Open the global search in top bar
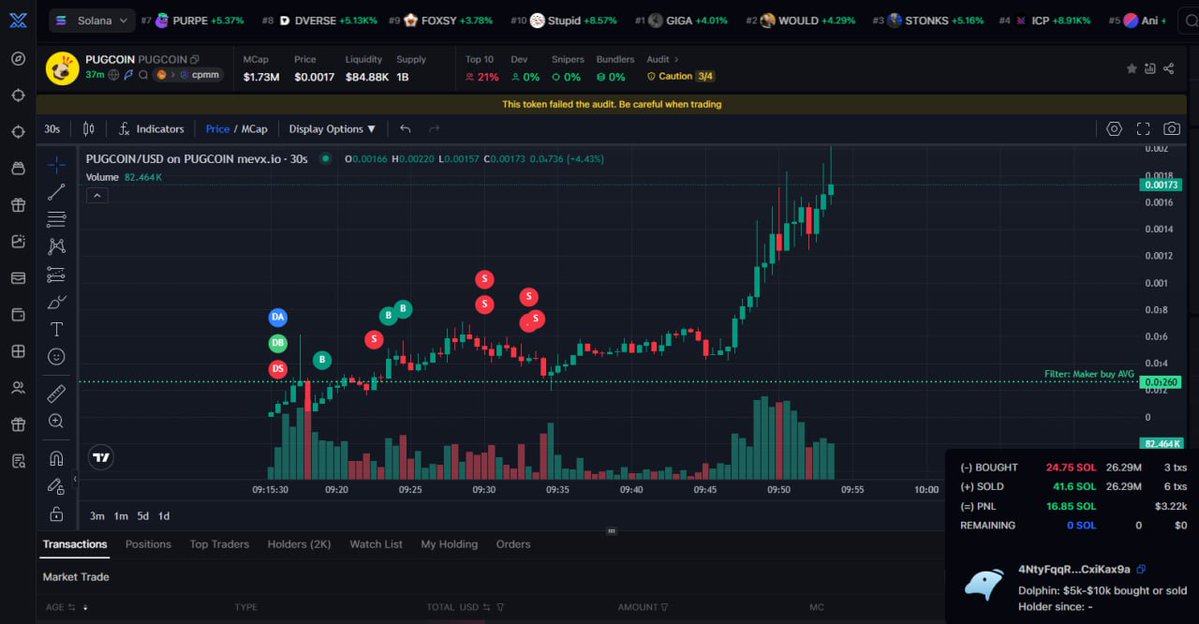 pos(1191,21)
